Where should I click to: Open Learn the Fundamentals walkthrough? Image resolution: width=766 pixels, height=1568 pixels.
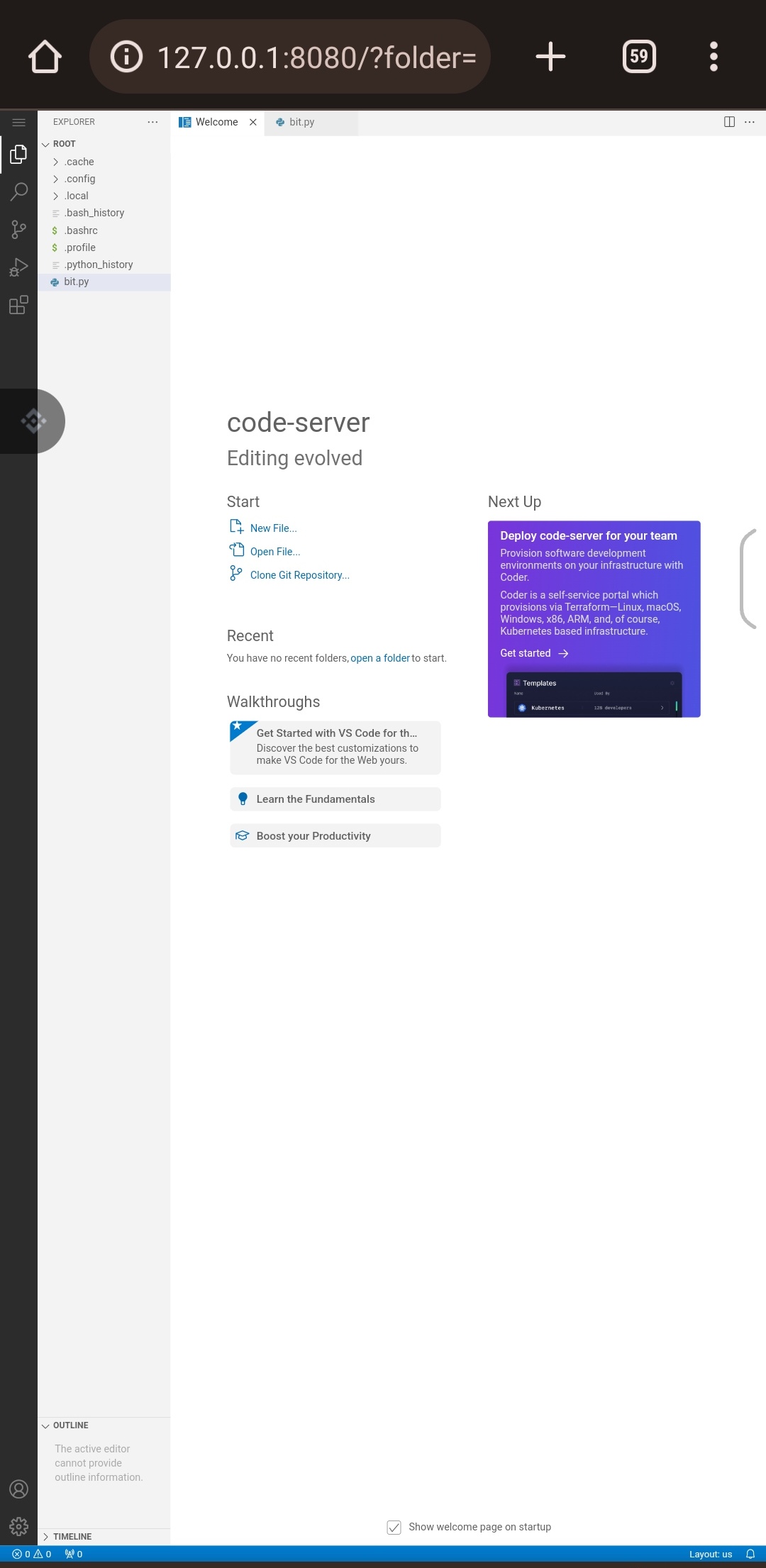[x=335, y=799]
